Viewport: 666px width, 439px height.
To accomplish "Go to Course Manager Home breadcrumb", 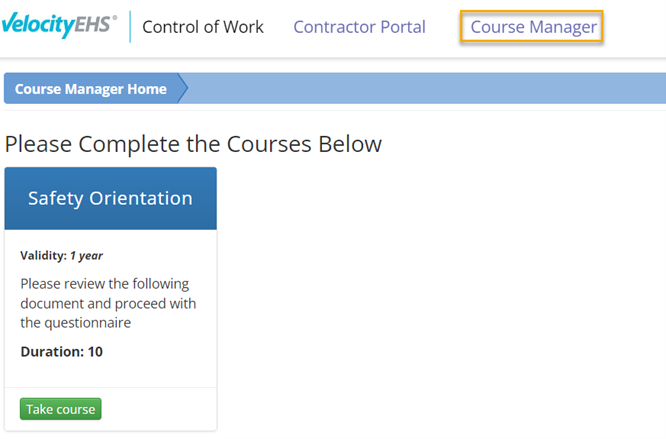I will coord(91,89).
